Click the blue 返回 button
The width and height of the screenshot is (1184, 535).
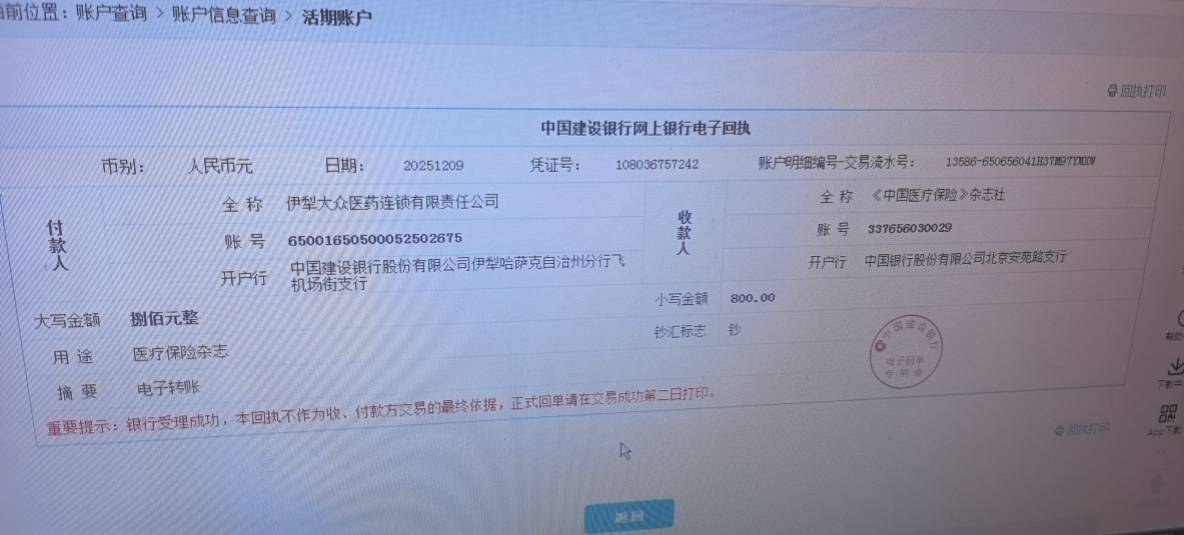(x=629, y=516)
